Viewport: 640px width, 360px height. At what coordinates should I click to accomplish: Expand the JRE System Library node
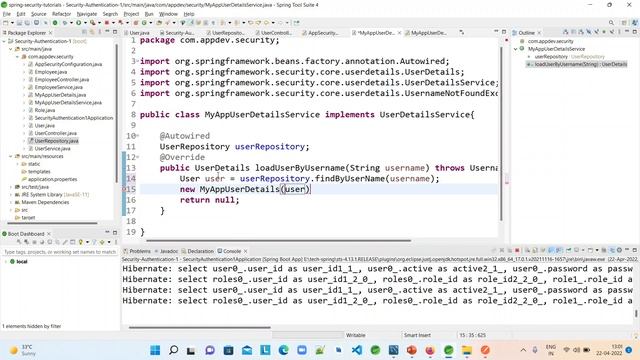(11, 195)
